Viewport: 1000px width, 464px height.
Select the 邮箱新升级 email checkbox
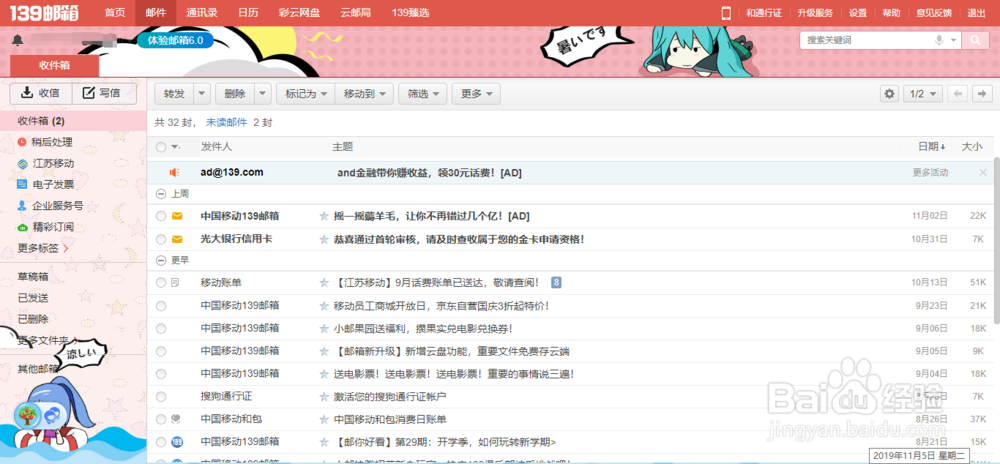click(161, 351)
